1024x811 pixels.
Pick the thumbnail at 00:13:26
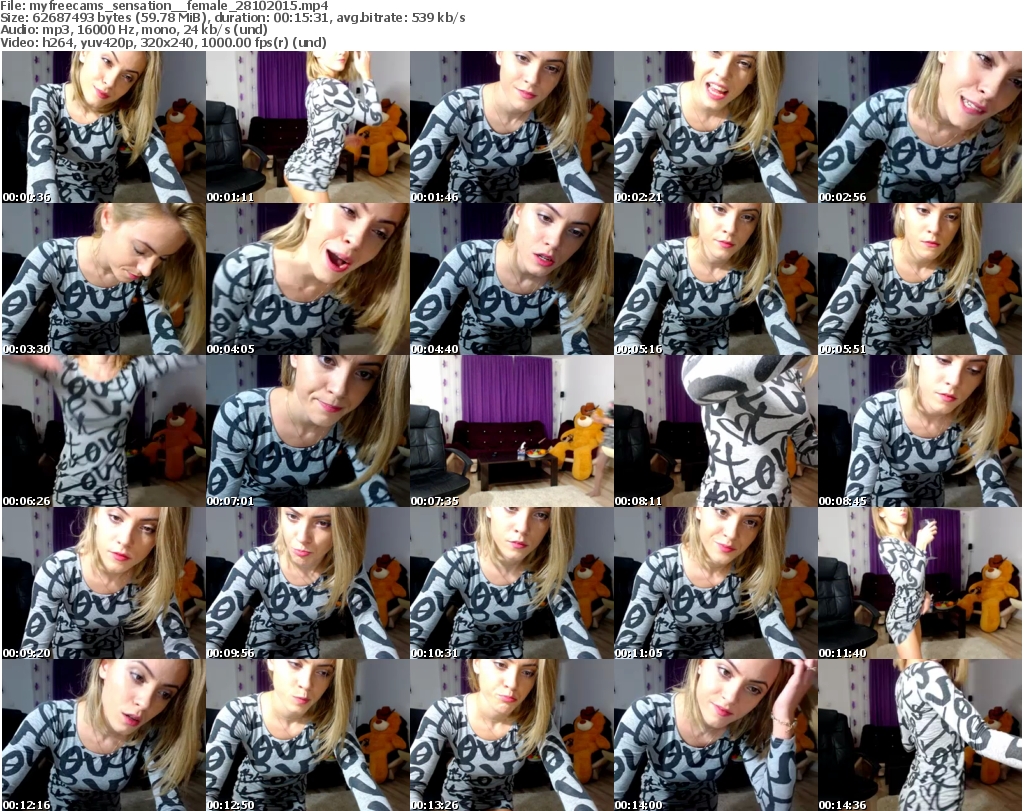click(511, 735)
